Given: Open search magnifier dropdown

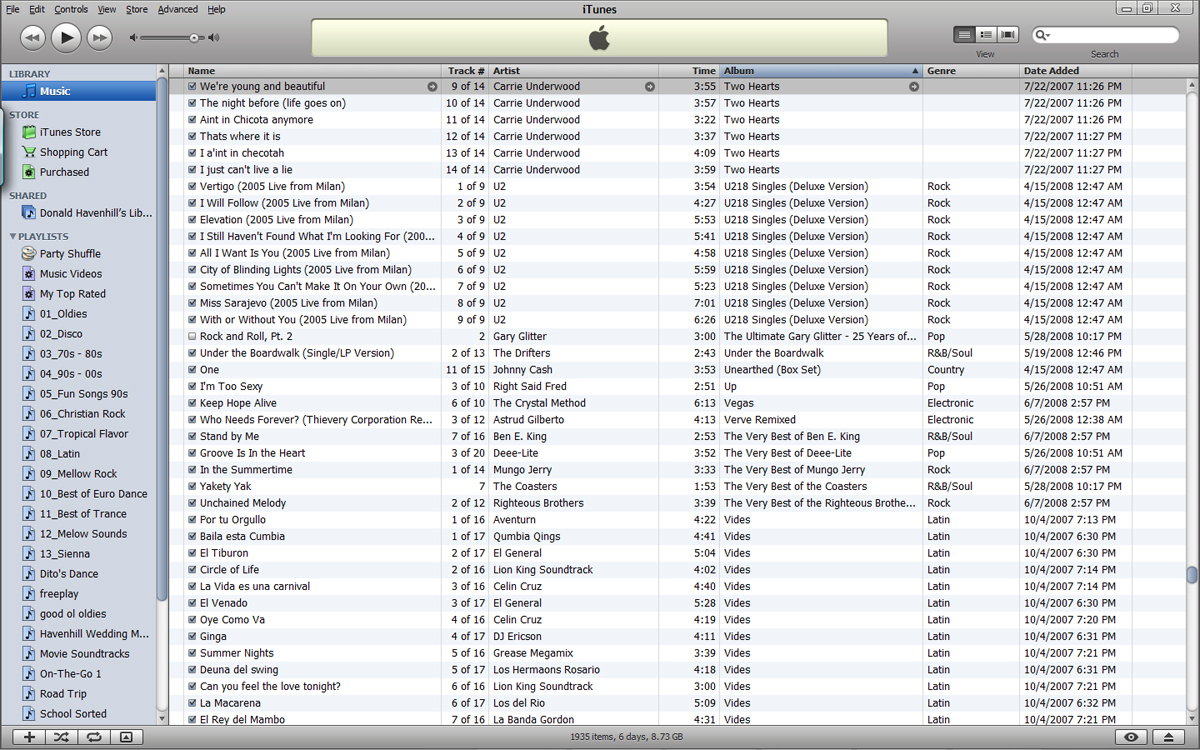Looking at the screenshot, I should pyautogui.click(x=1042, y=35).
